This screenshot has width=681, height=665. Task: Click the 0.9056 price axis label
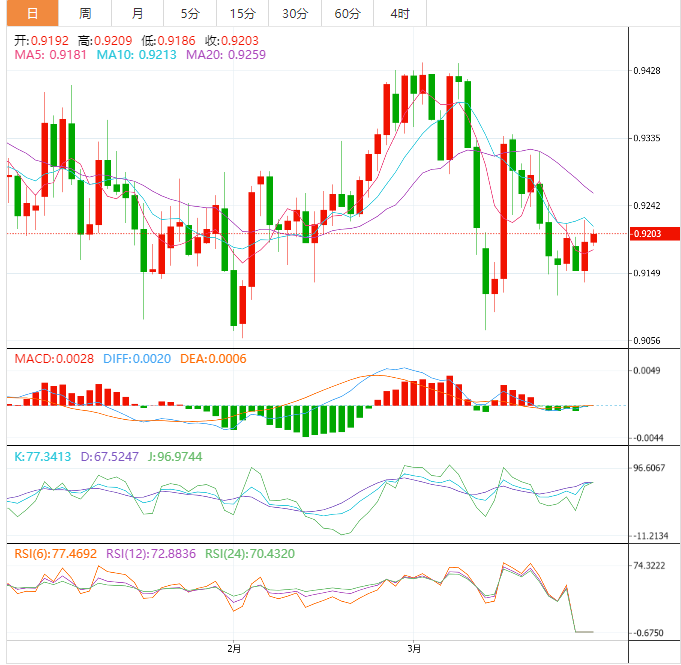pos(647,341)
